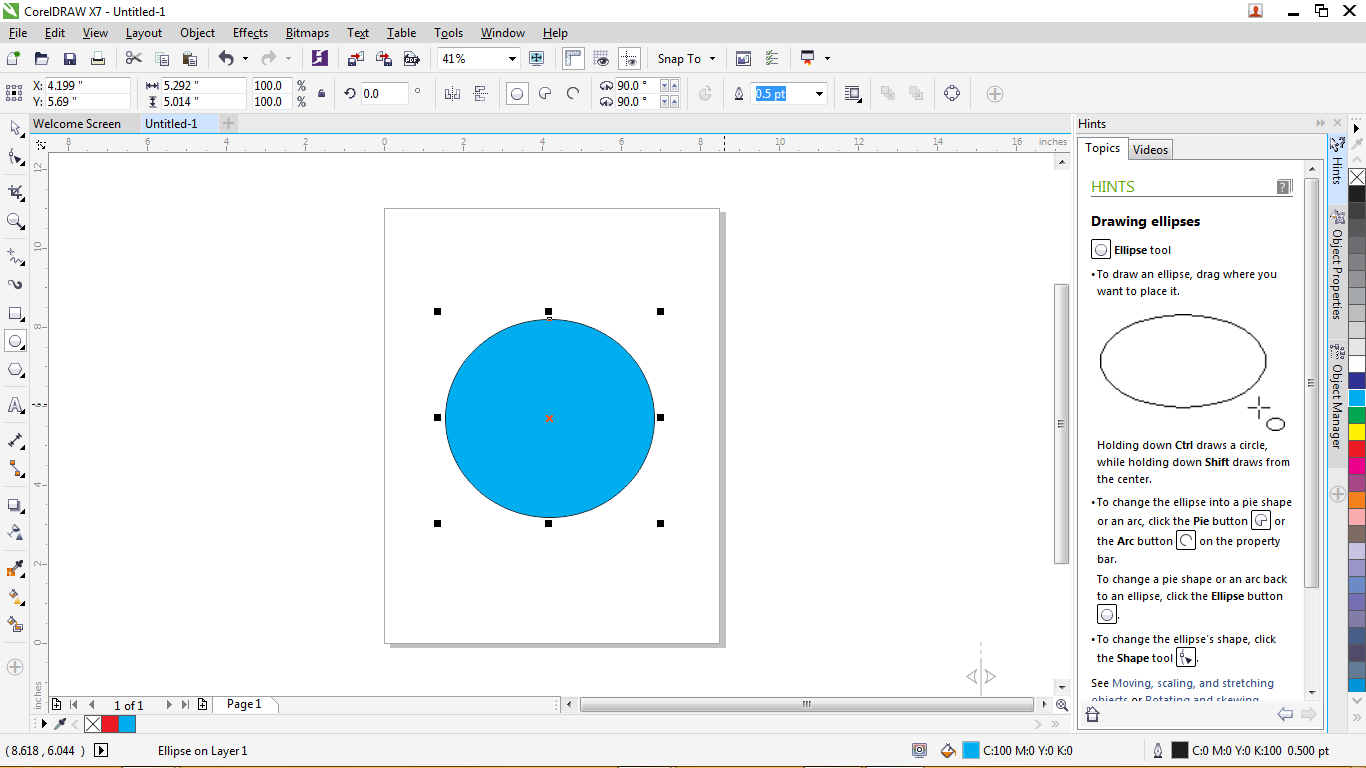1366x768 pixels.
Task: Switch to the Videos tab in Hints
Action: (1150, 148)
